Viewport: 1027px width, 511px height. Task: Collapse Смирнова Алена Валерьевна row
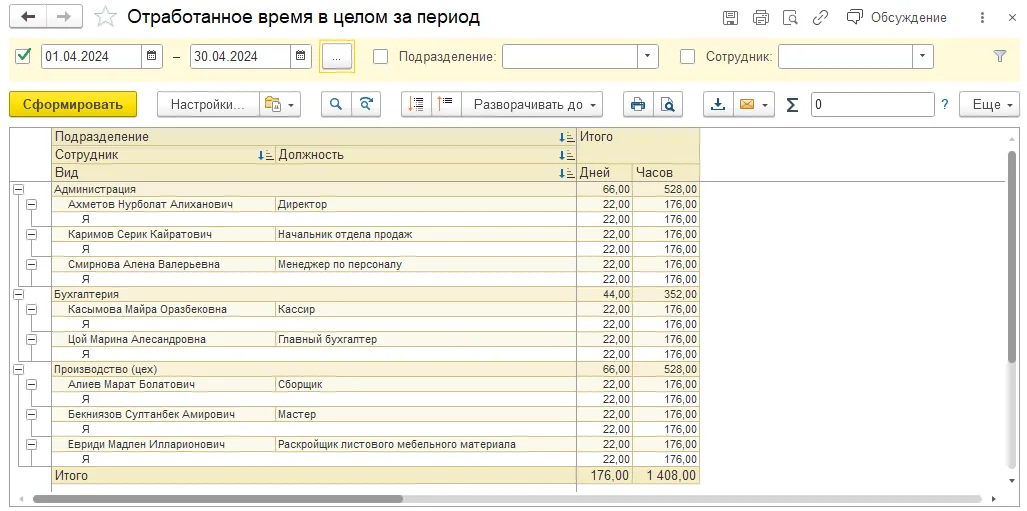click(31, 264)
